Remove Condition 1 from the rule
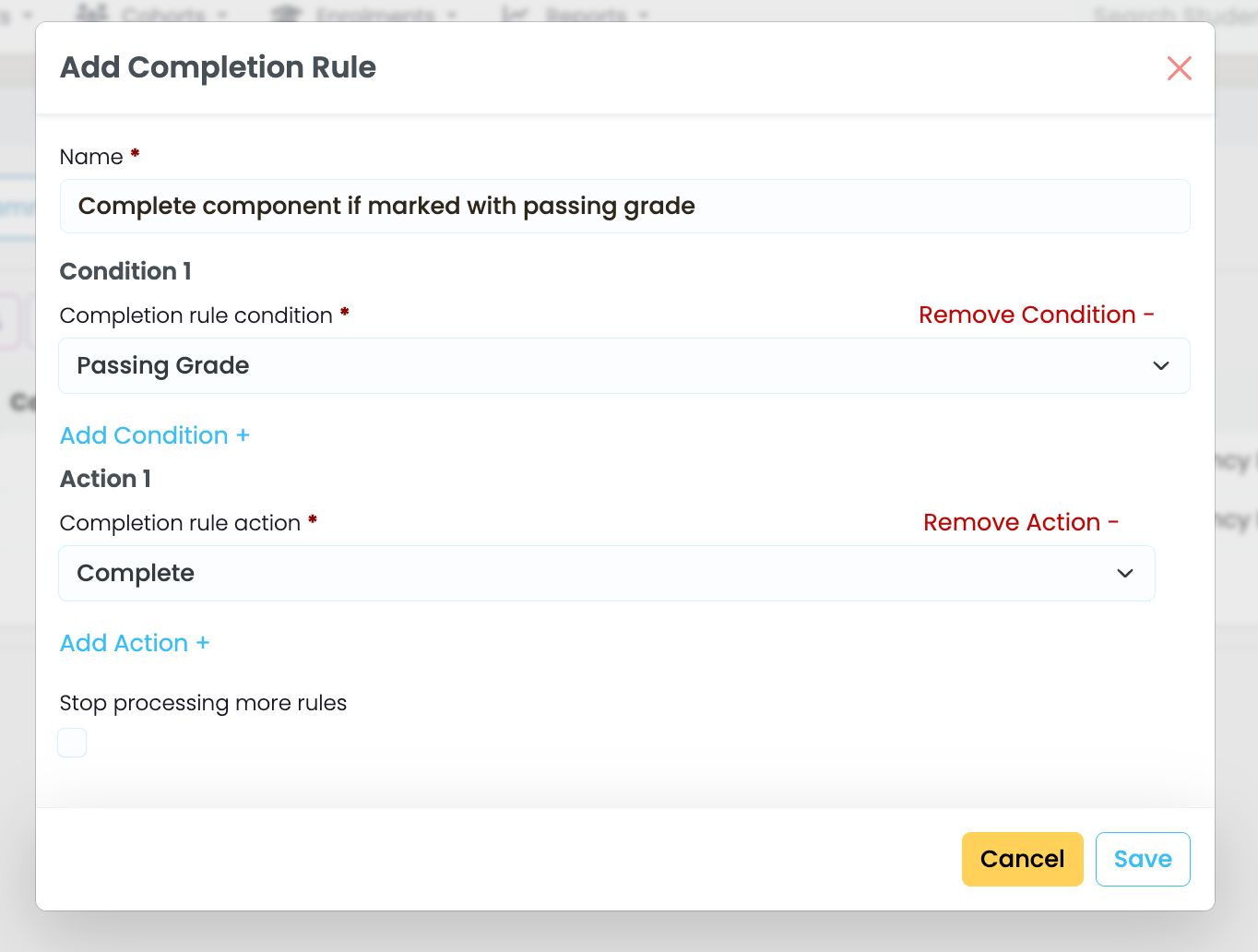This screenshot has height=952, width=1258. pos(1036,315)
